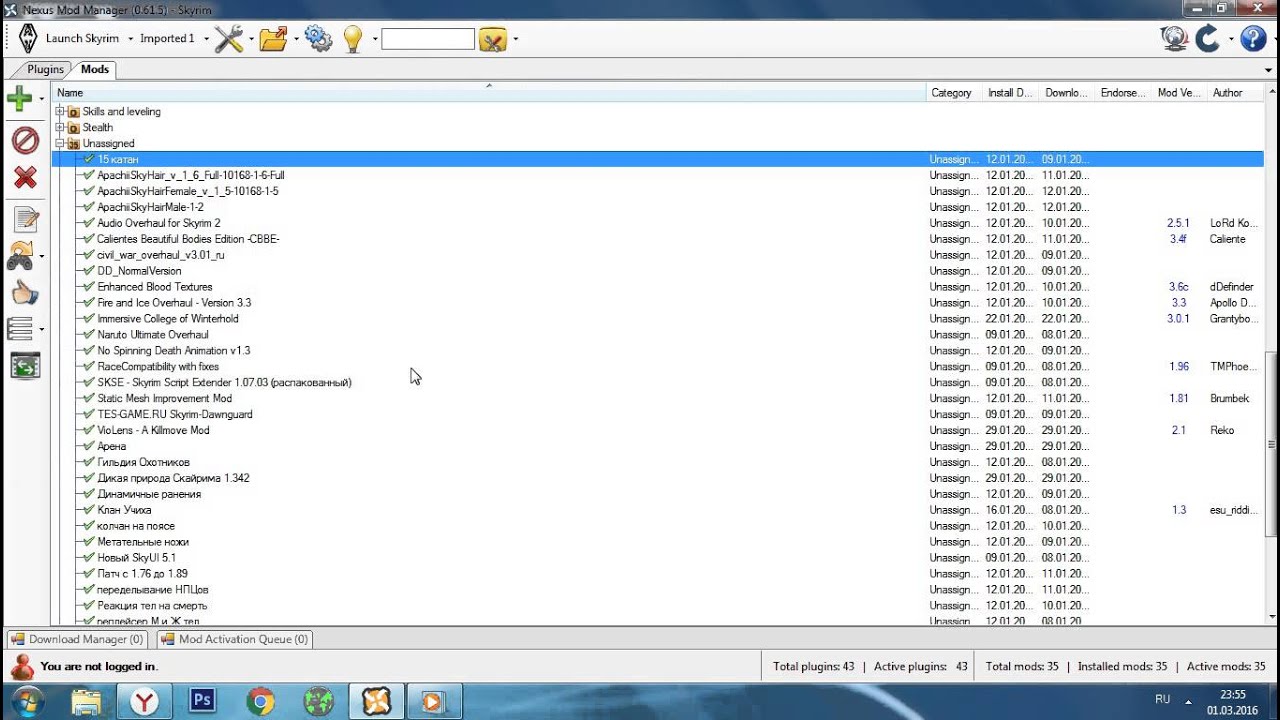The image size is (1280, 720).
Task: Select the civil_war_overhaul_v3.01_ru row
Action: click(x=658, y=255)
